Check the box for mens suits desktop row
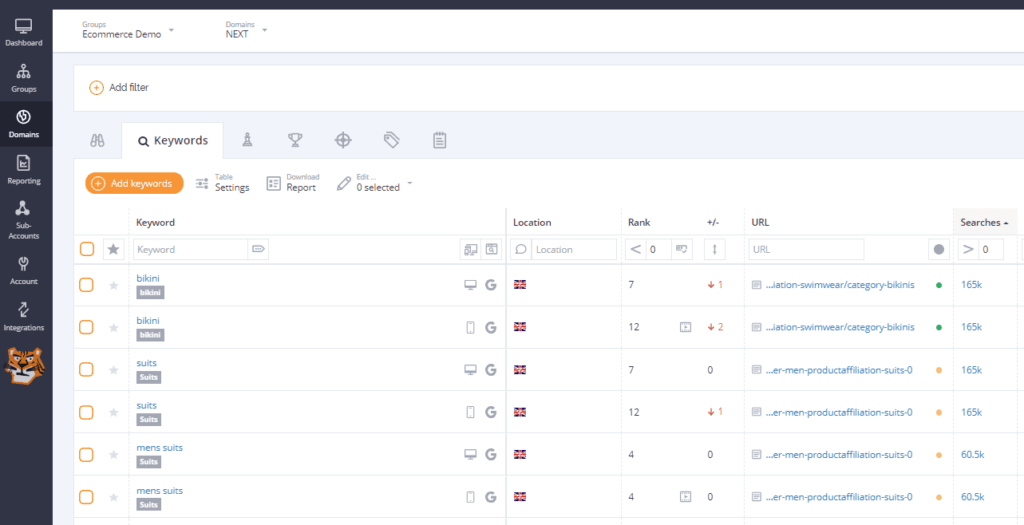Viewport: 1024px width, 525px height. [x=87, y=454]
